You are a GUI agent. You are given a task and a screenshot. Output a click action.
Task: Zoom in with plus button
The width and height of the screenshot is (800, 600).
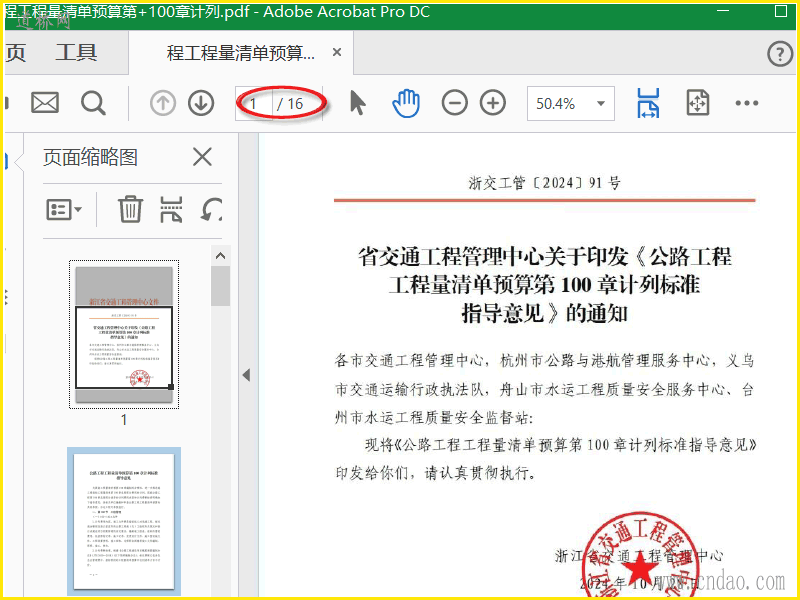493,103
